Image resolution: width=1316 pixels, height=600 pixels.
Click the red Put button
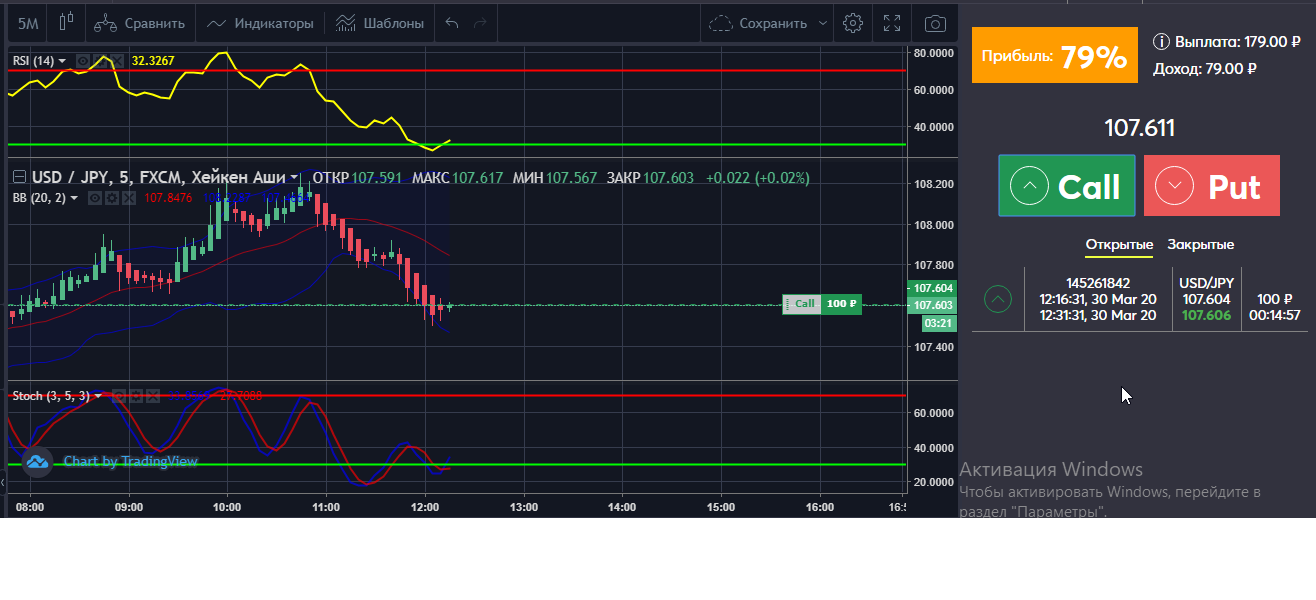point(1212,186)
